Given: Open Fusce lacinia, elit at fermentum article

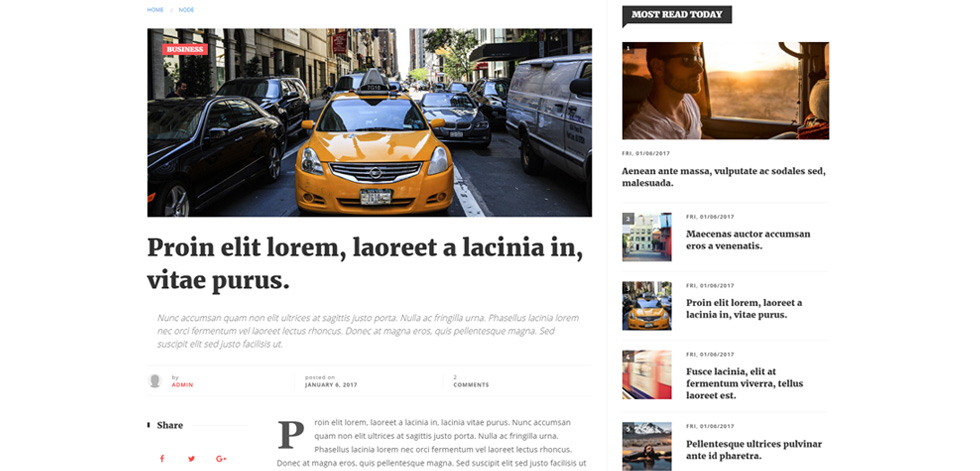Looking at the screenshot, I should coord(744,383).
